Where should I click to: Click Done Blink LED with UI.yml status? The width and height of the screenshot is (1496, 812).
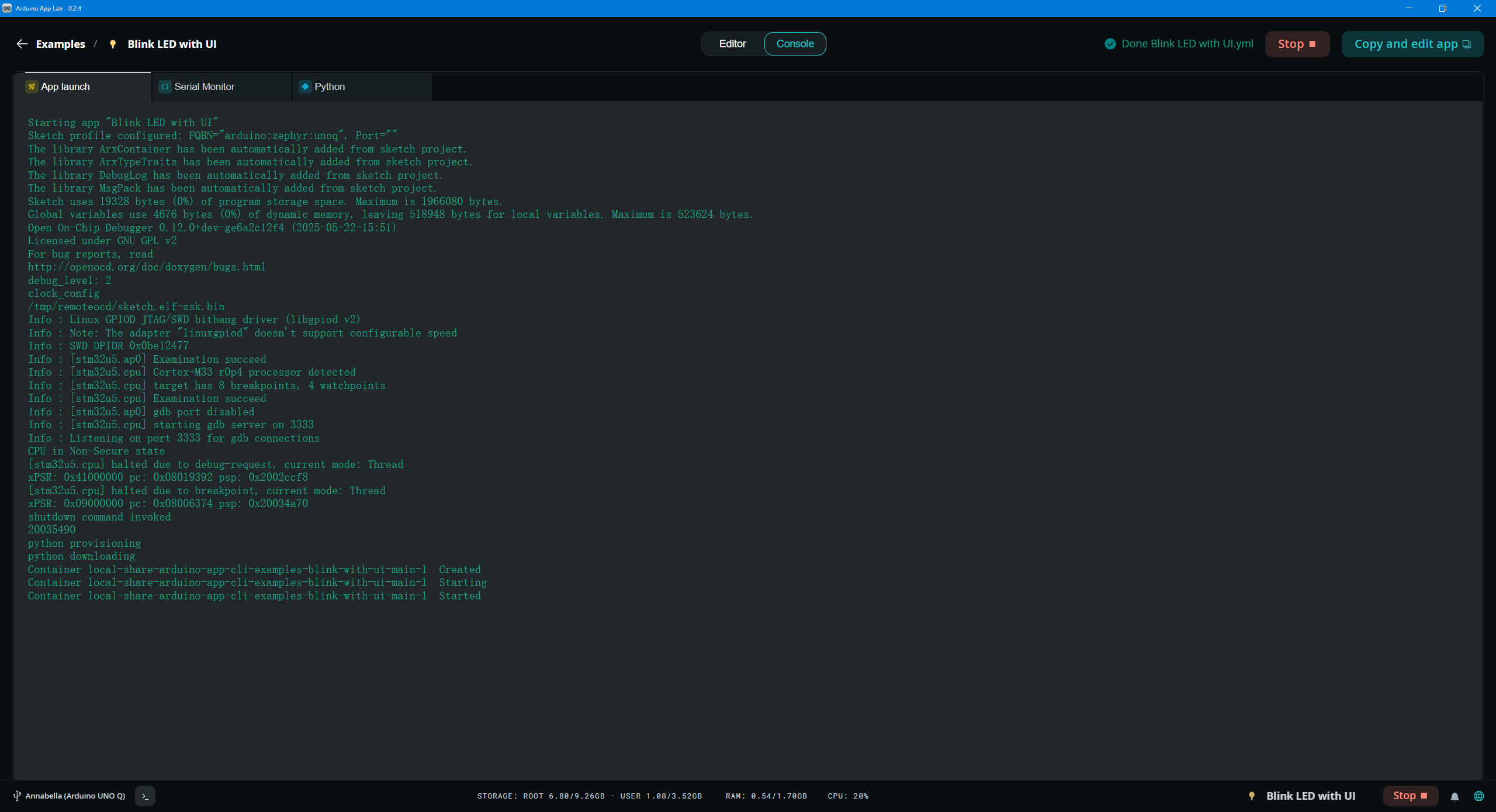pyautogui.click(x=1187, y=44)
